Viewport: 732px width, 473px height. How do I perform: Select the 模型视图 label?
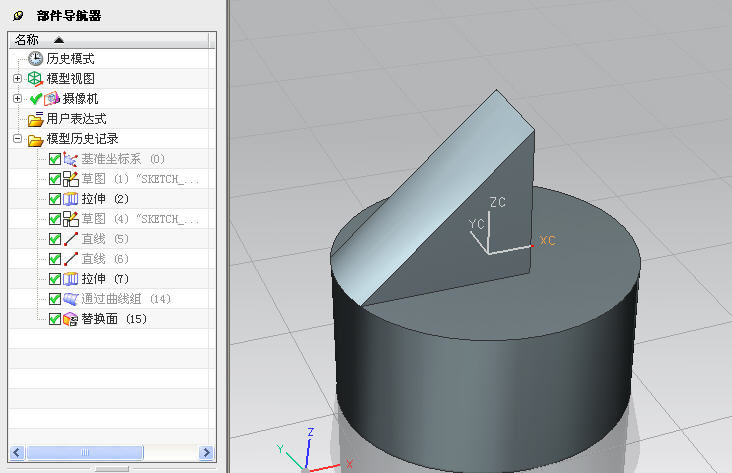70,78
